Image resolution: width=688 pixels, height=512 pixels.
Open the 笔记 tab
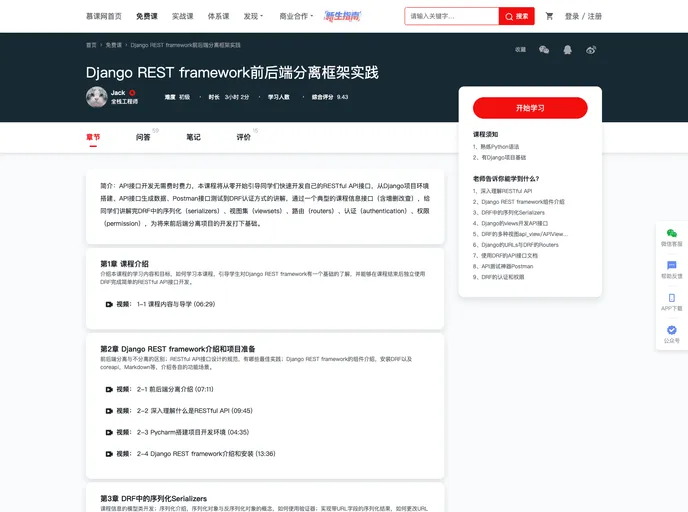[193, 137]
